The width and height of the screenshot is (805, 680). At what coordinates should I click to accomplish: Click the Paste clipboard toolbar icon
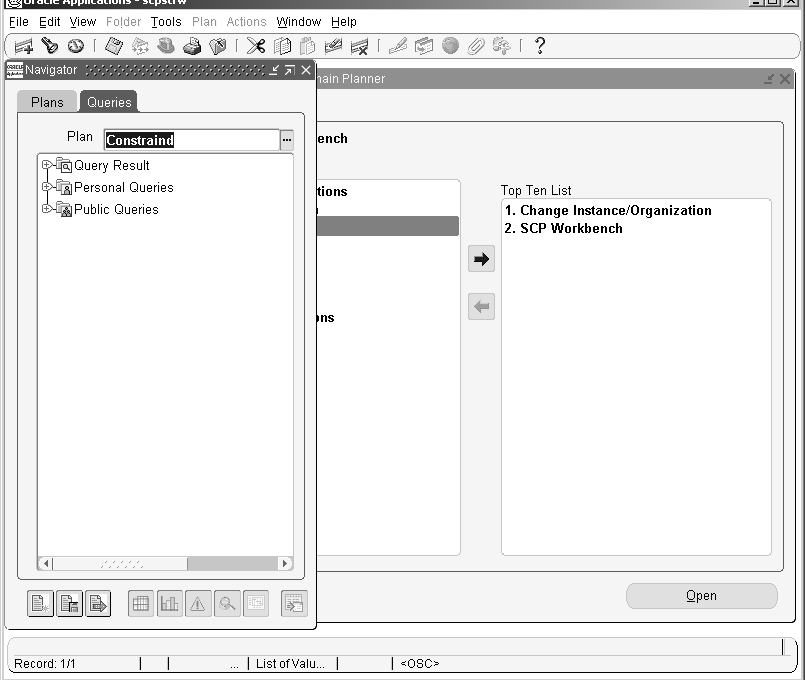pos(307,46)
